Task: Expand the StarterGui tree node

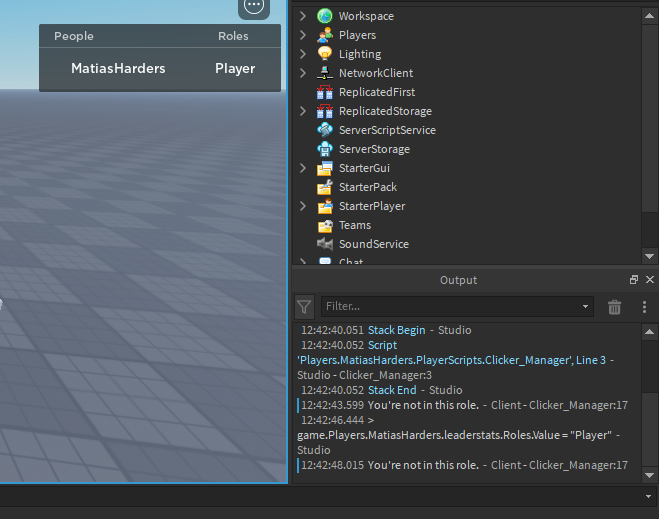Action: (x=303, y=168)
